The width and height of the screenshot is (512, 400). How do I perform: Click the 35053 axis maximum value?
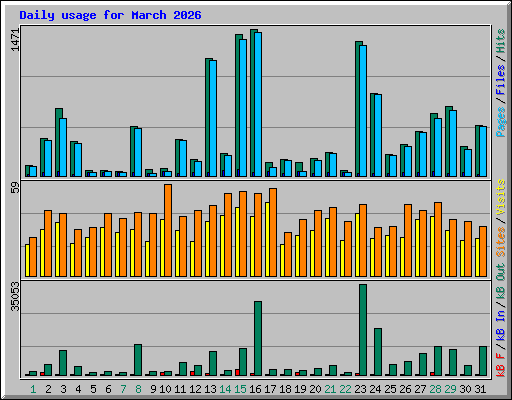point(15,296)
